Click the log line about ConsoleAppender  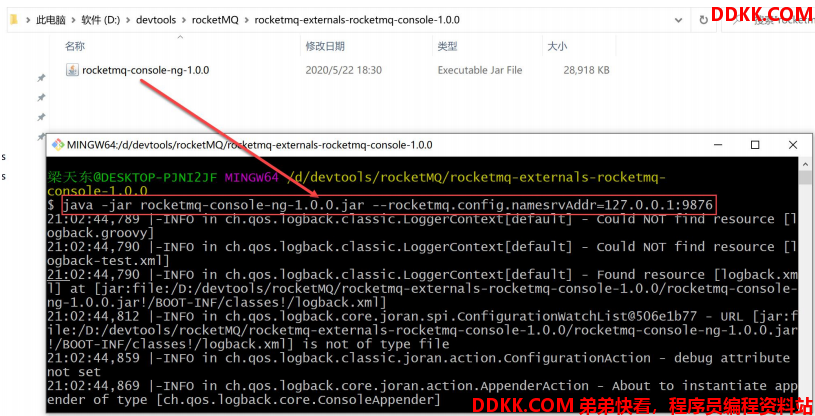point(422,393)
